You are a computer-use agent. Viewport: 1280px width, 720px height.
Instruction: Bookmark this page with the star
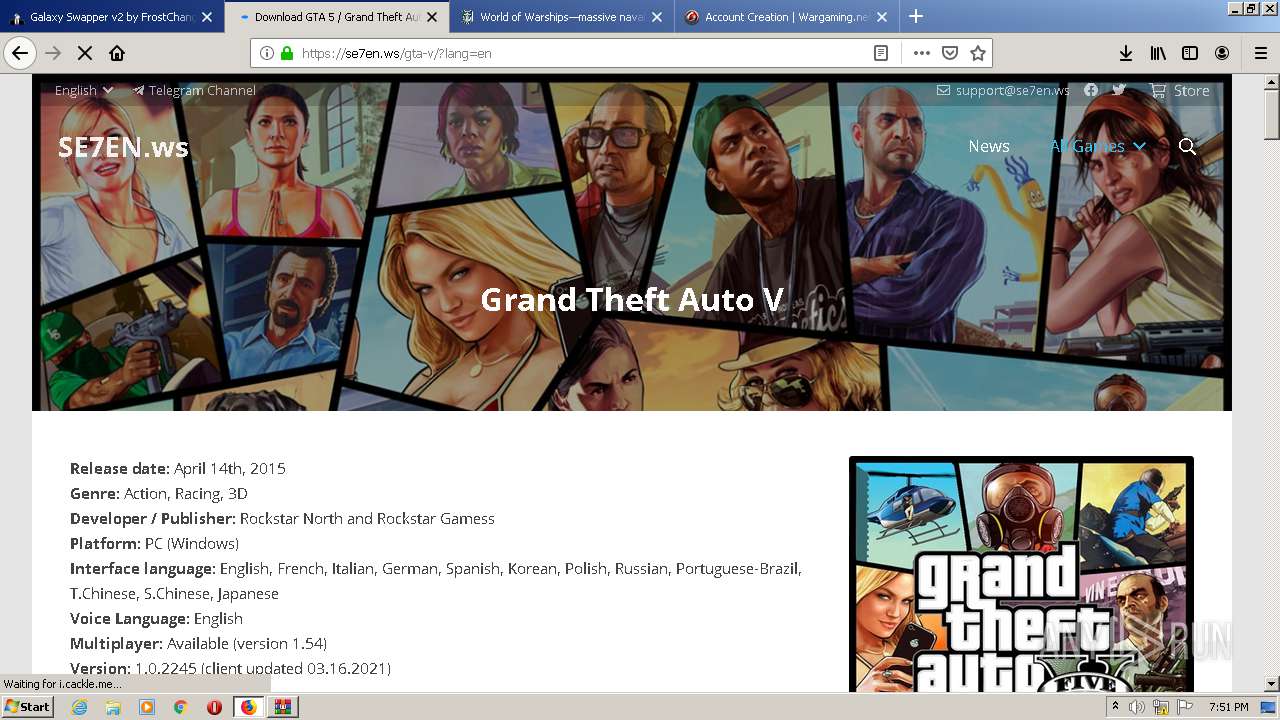pos(978,53)
